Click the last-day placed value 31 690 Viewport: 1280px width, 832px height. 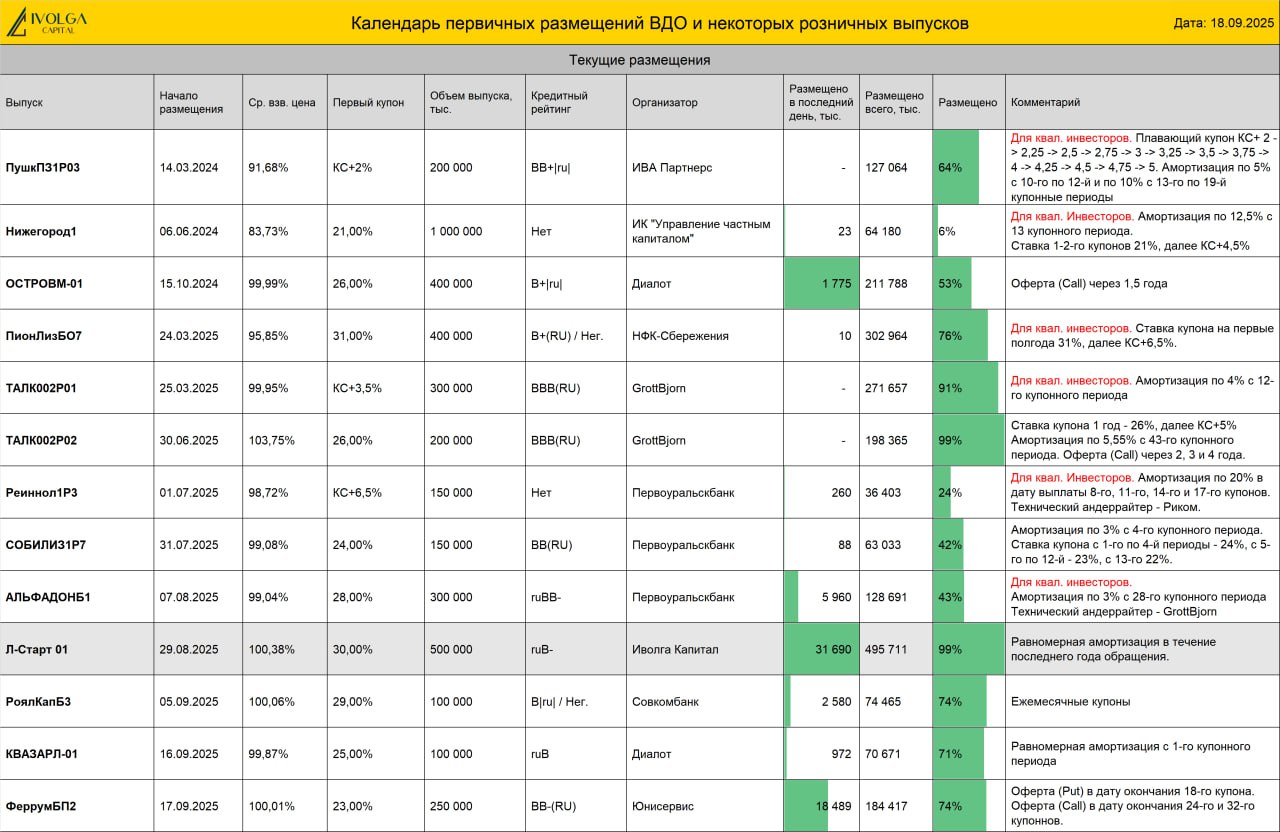click(x=834, y=649)
